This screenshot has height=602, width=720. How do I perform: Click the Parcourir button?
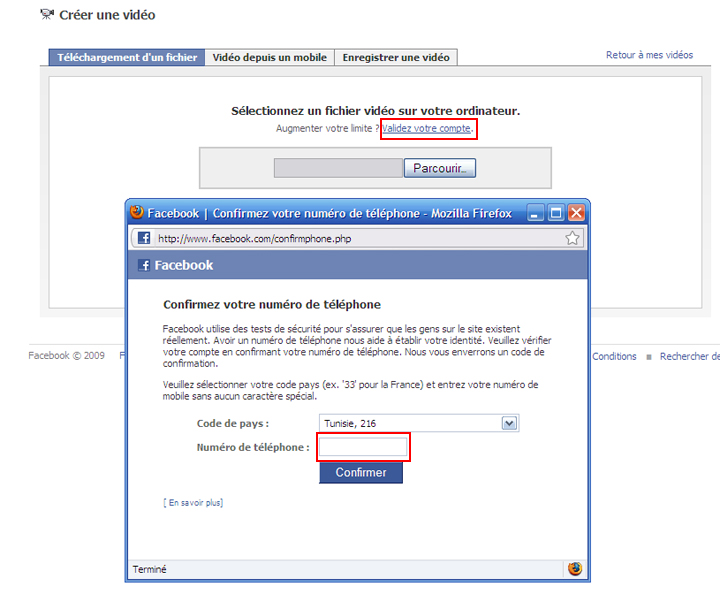(439, 168)
